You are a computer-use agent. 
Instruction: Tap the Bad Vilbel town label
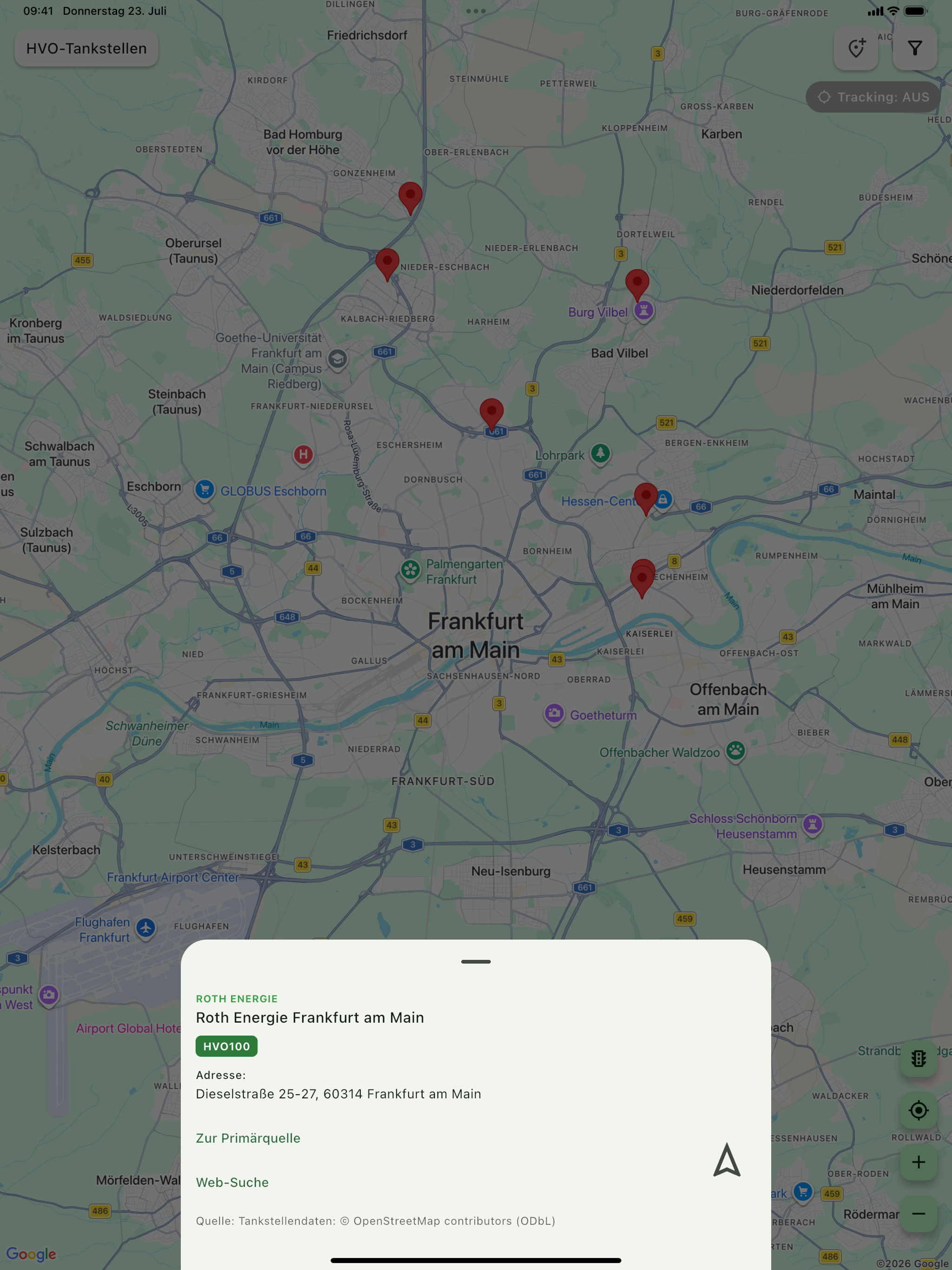(x=620, y=353)
